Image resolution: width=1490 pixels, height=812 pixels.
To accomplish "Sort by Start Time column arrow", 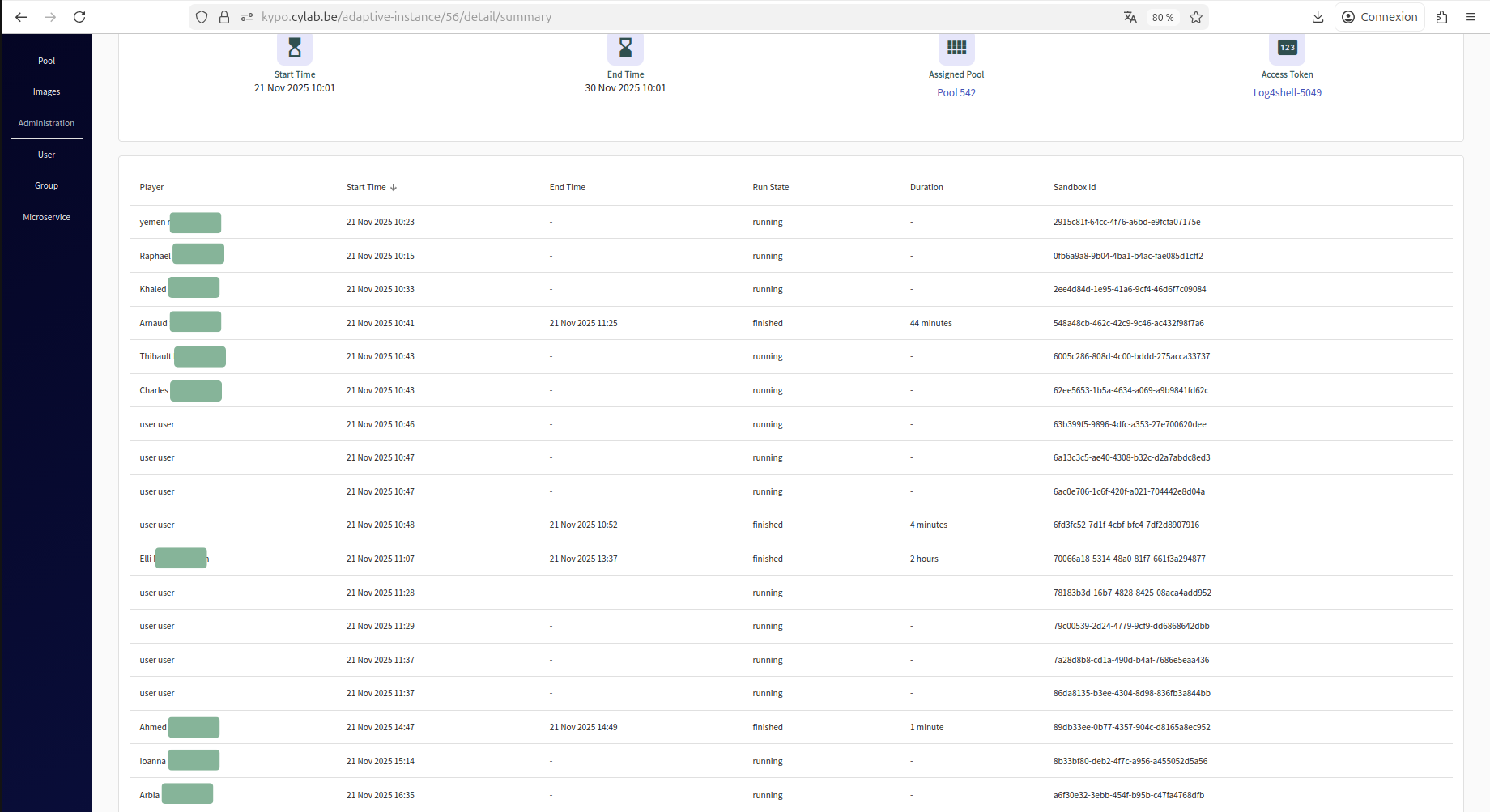I will 394,188.
